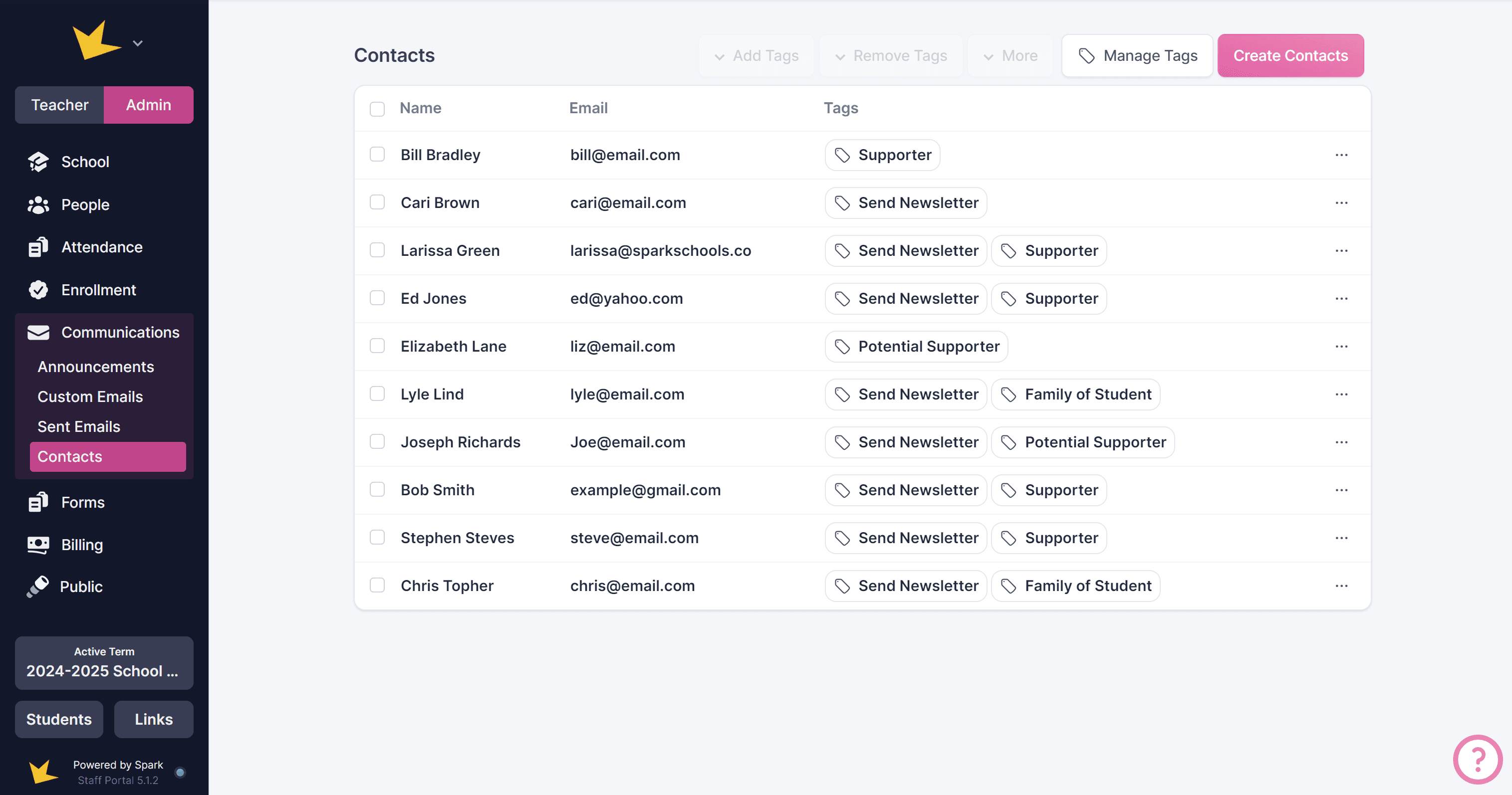This screenshot has width=1512, height=795.
Task: Click the tag icon on Manage Tags
Action: coord(1086,56)
